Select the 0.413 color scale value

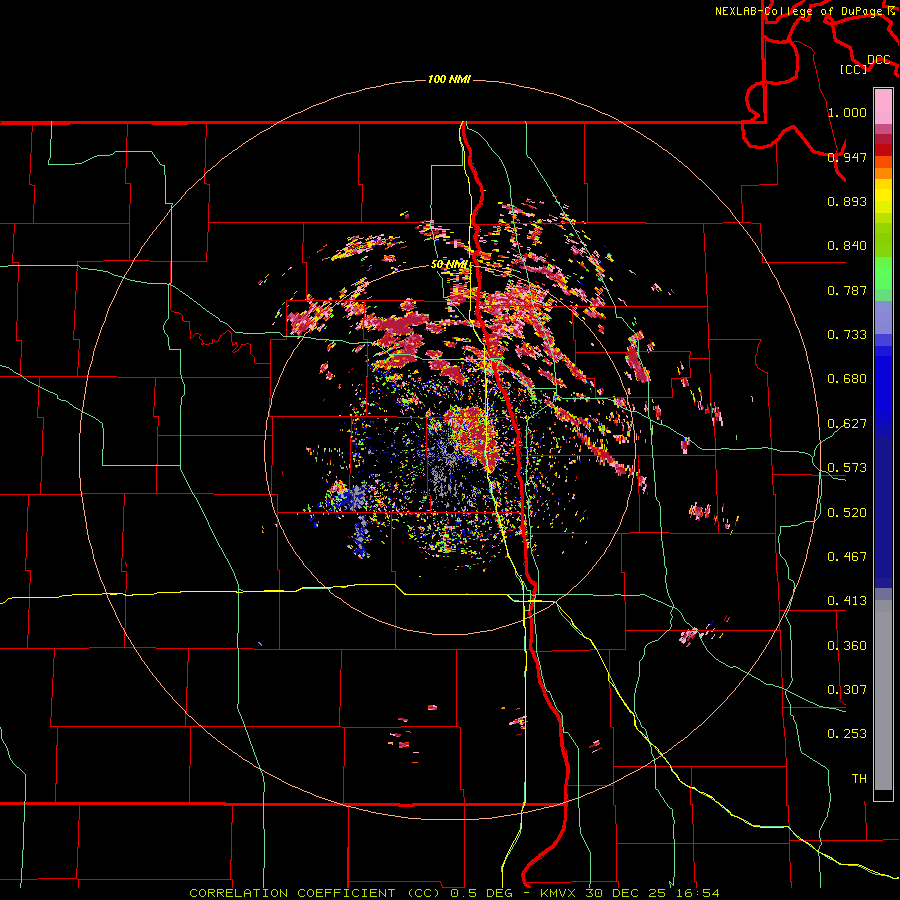[x=847, y=601]
